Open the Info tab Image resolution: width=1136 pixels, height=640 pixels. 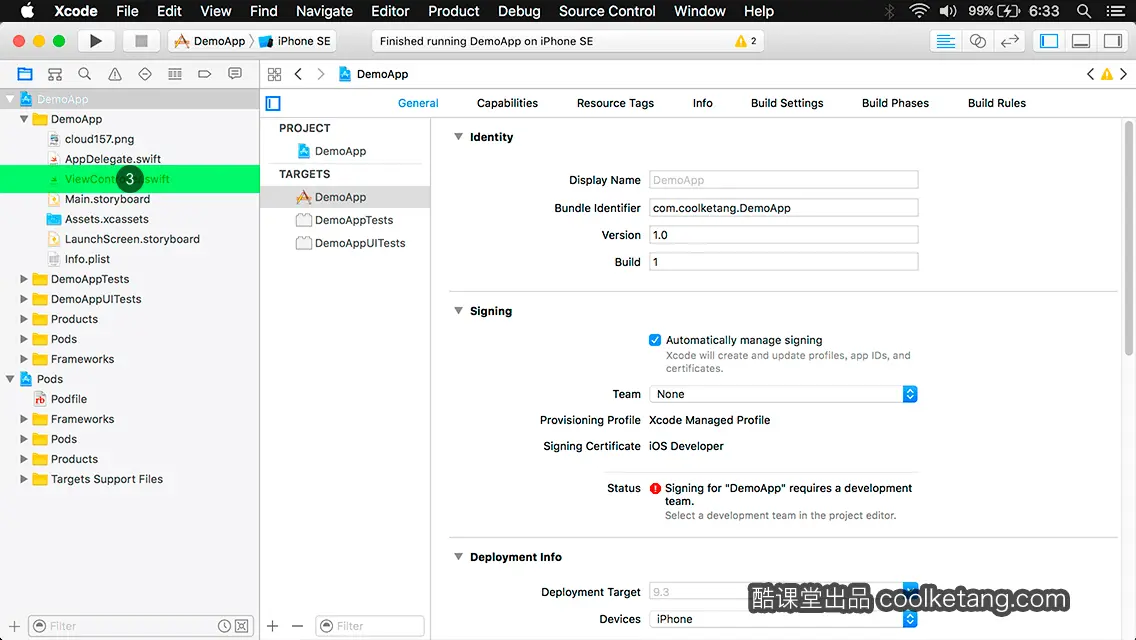point(702,103)
